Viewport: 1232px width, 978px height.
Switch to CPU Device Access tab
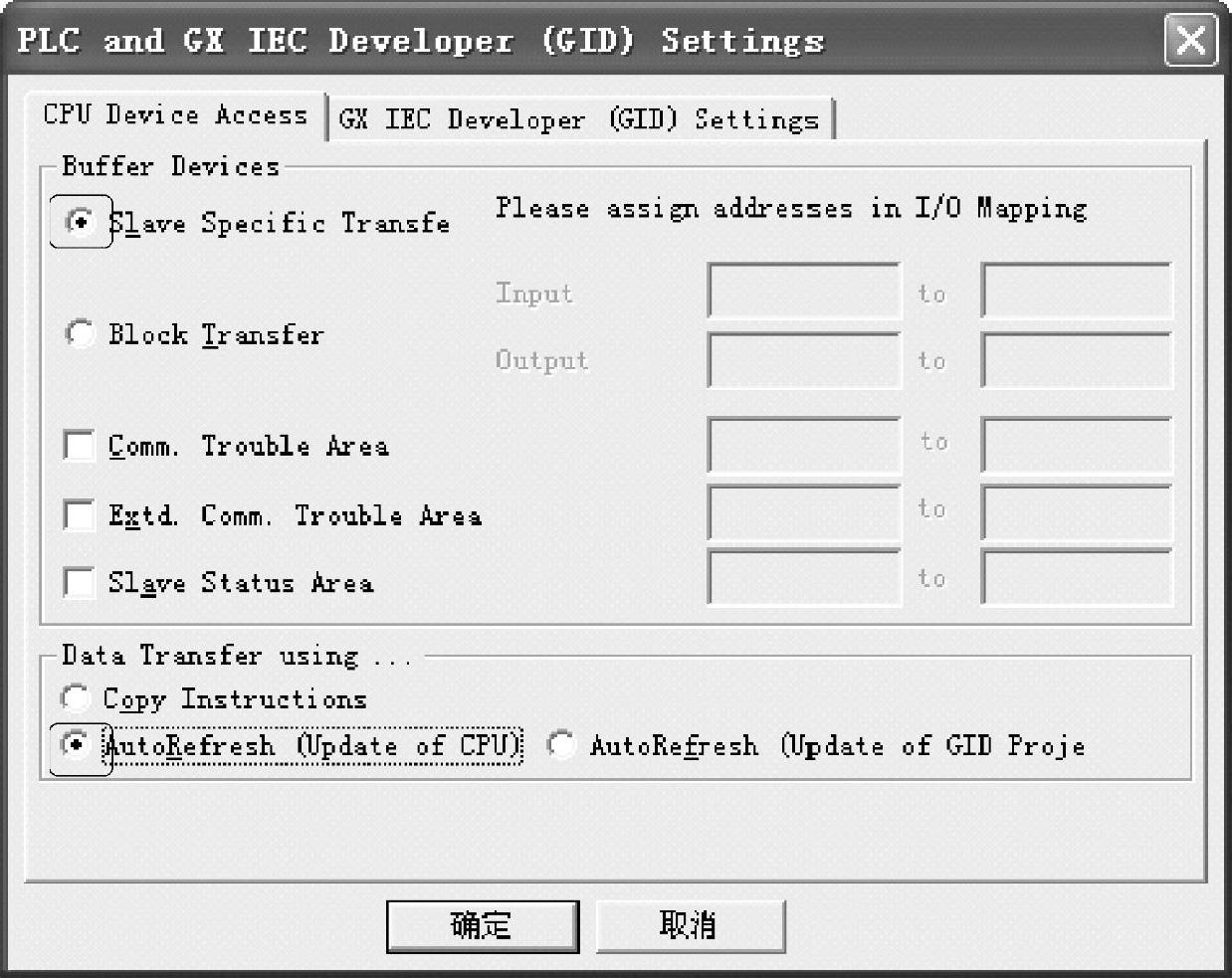pos(175,115)
